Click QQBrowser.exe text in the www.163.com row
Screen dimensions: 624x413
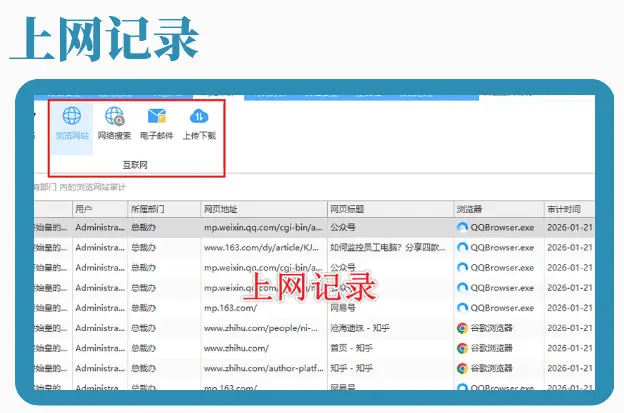click(x=502, y=247)
